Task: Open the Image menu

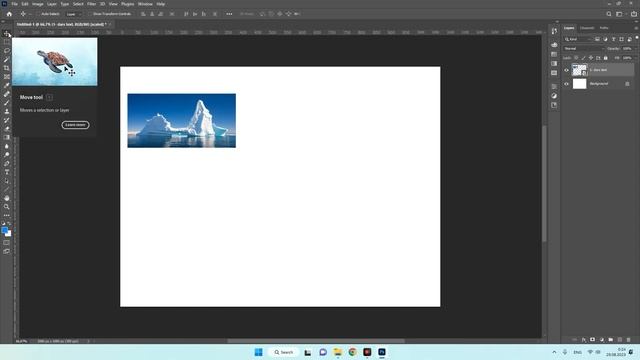Action: [38, 4]
